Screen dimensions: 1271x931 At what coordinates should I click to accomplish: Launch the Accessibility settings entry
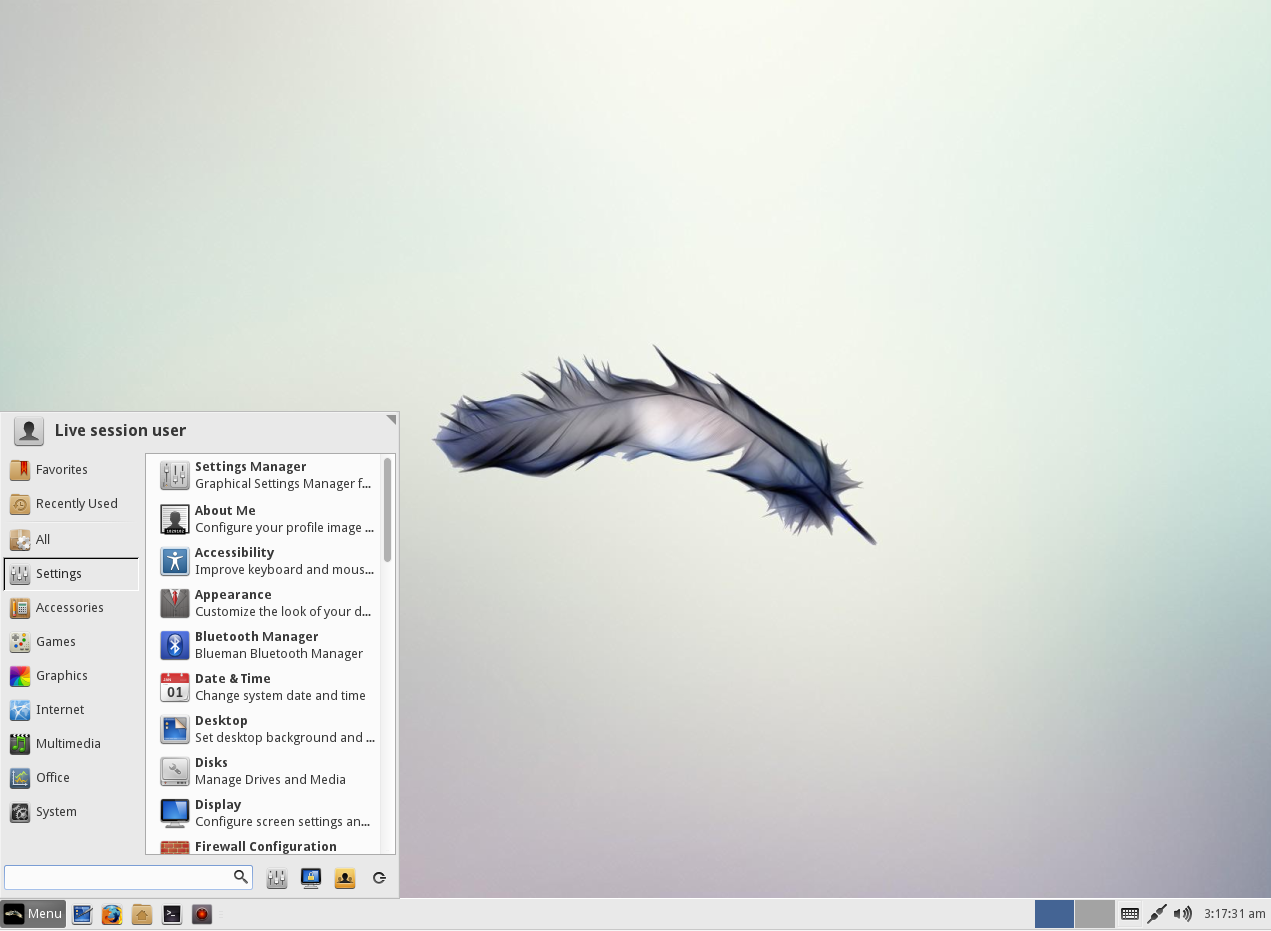267,561
